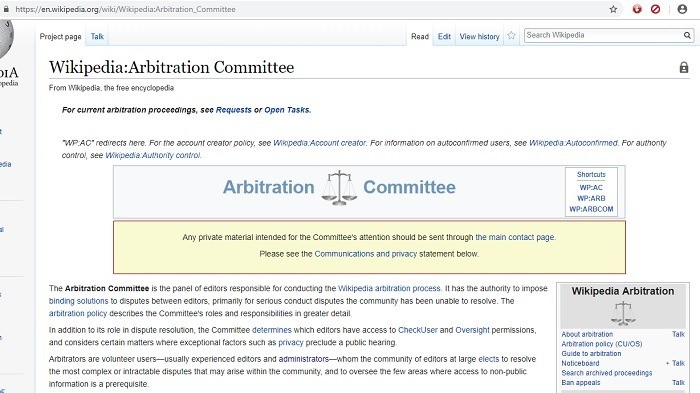
Task: Open Talk link beside Ban appeals
Action: tap(678, 383)
